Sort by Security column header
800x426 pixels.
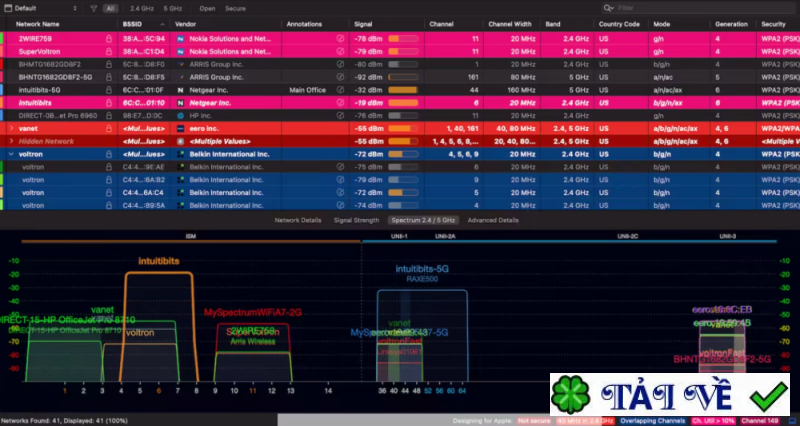click(773, 24)
